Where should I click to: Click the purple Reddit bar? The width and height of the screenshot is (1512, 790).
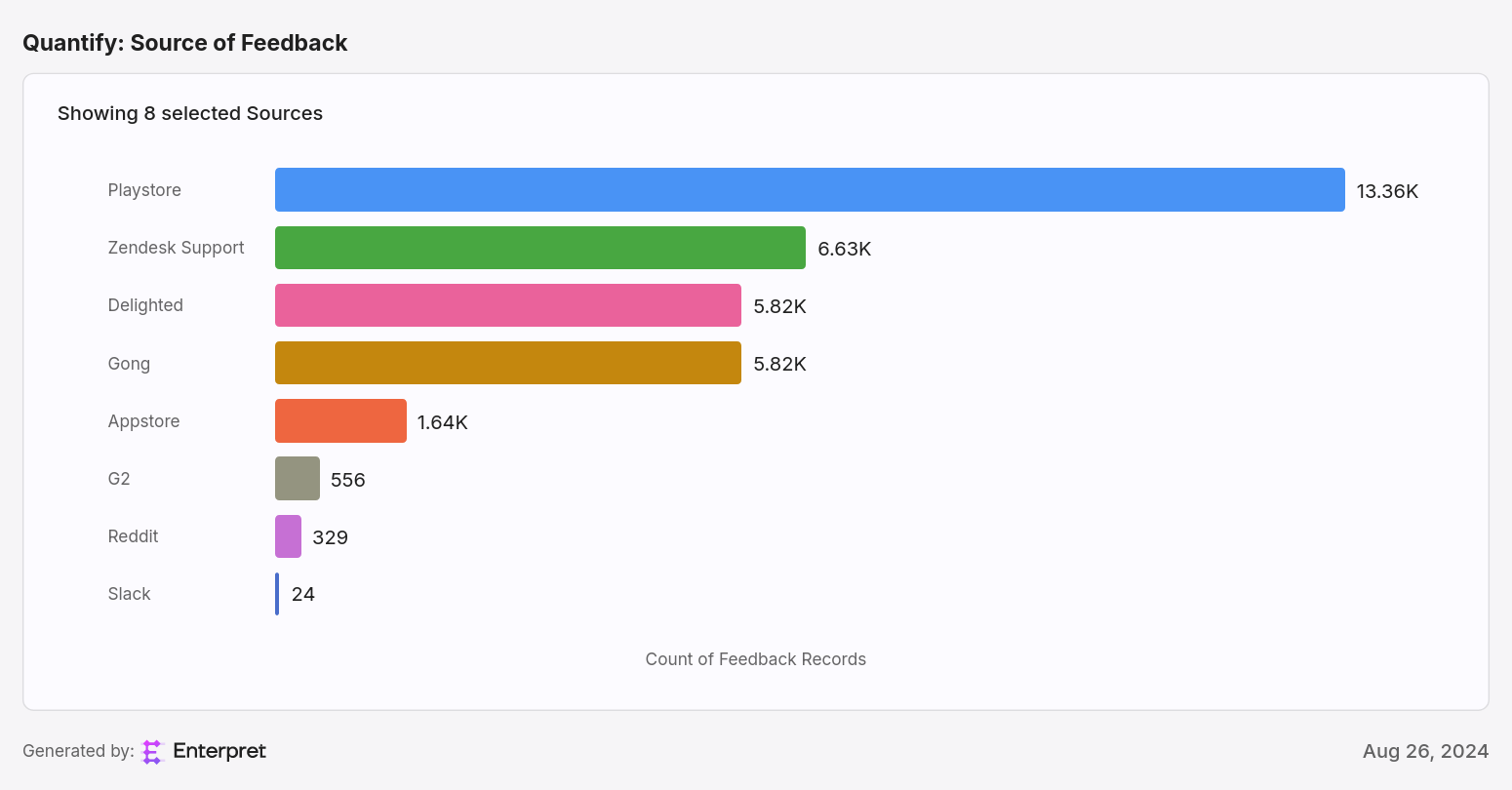(288, 536)
